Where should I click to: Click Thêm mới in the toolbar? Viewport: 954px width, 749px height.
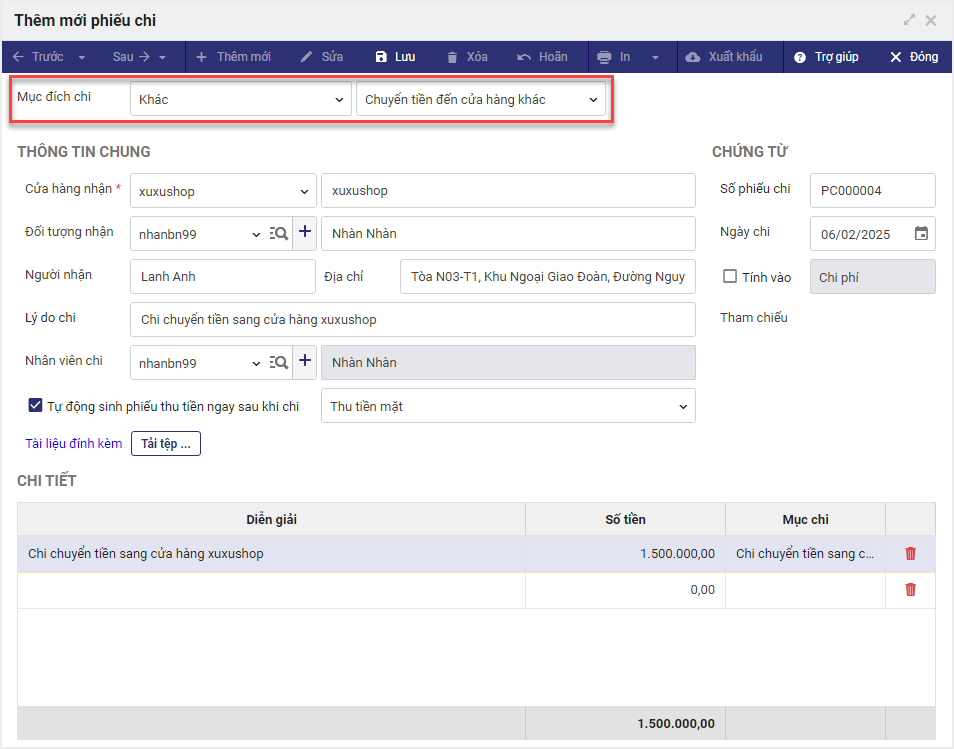pyautogui.click(x=233, y=57)
